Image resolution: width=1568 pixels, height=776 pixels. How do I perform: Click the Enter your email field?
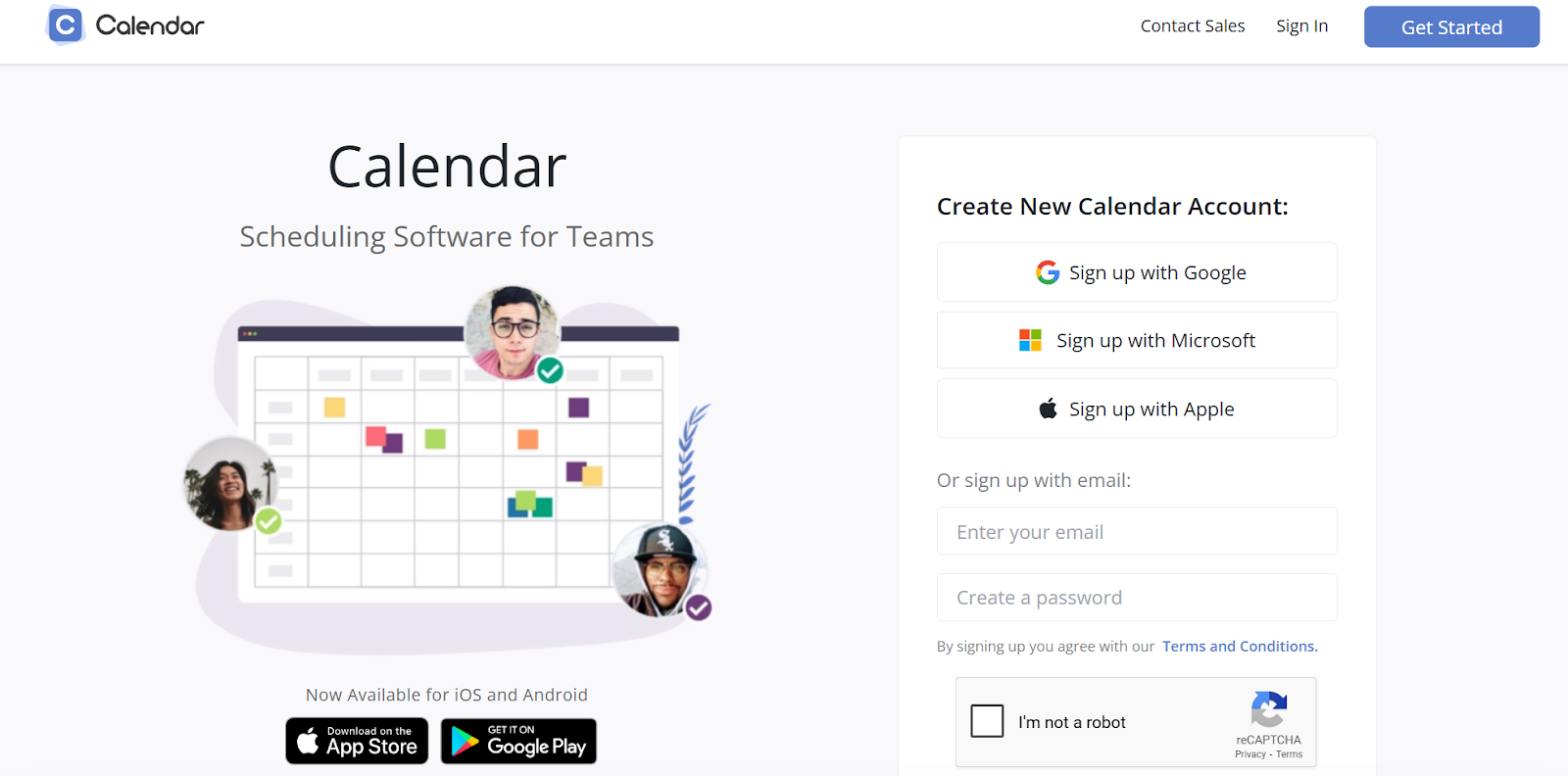[1137, 531]
